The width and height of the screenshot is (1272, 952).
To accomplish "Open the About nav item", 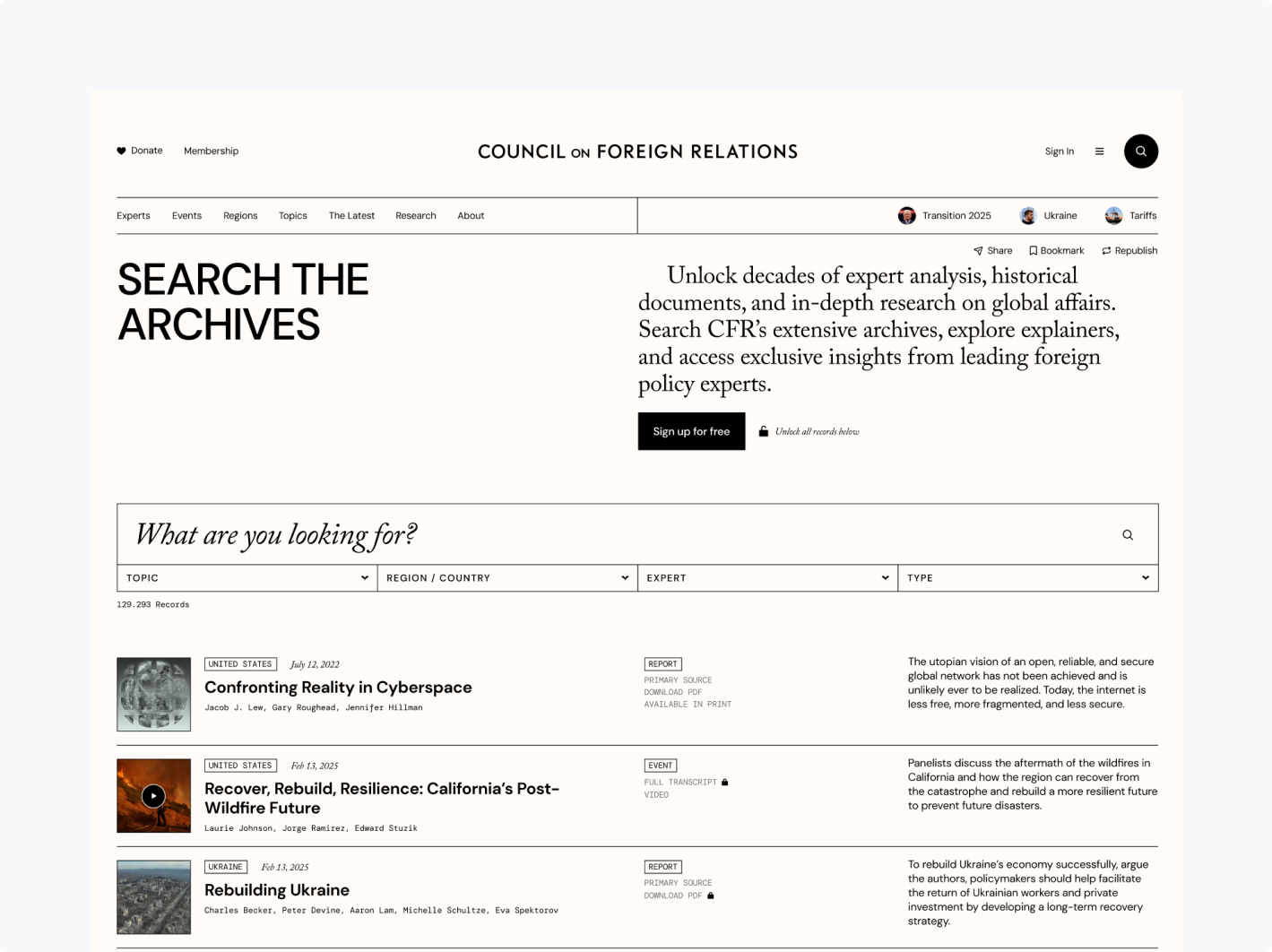I will pyautogui.click(x=471, y=215).
